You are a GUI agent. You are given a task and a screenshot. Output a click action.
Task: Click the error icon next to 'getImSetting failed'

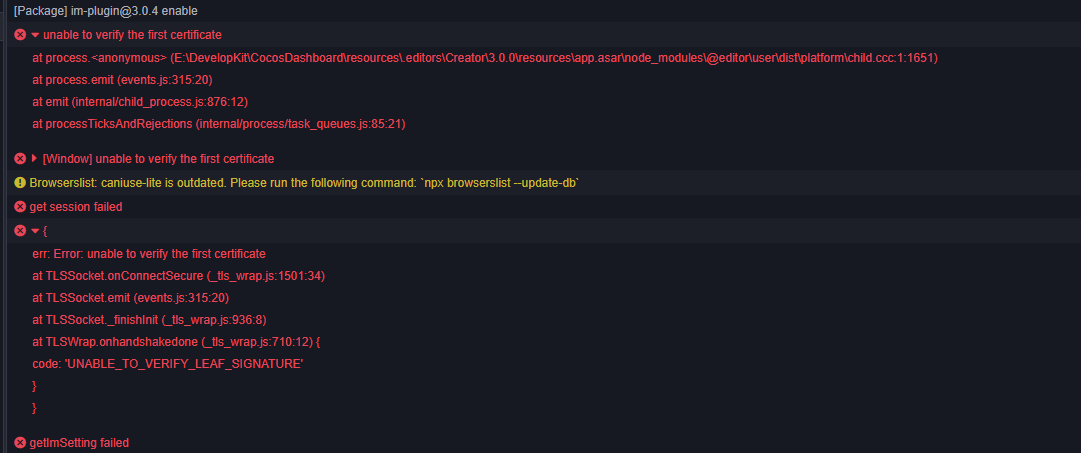click(x=20, y=443)
